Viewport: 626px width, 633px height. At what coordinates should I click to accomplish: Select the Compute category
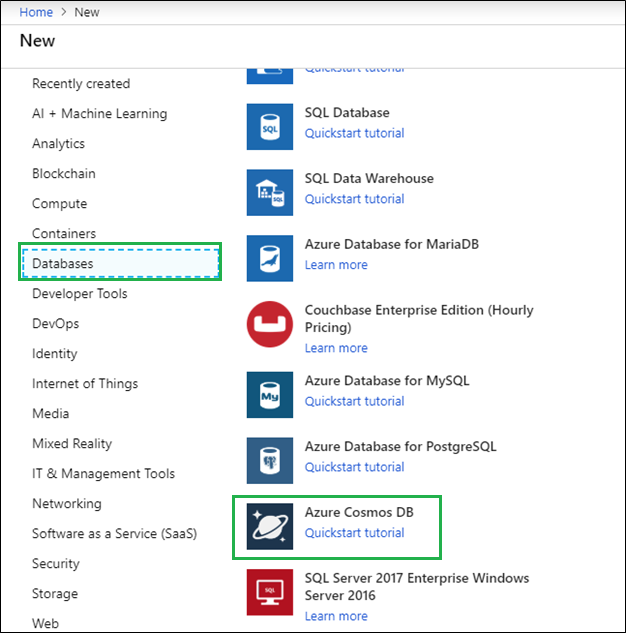tap(59, 204)
